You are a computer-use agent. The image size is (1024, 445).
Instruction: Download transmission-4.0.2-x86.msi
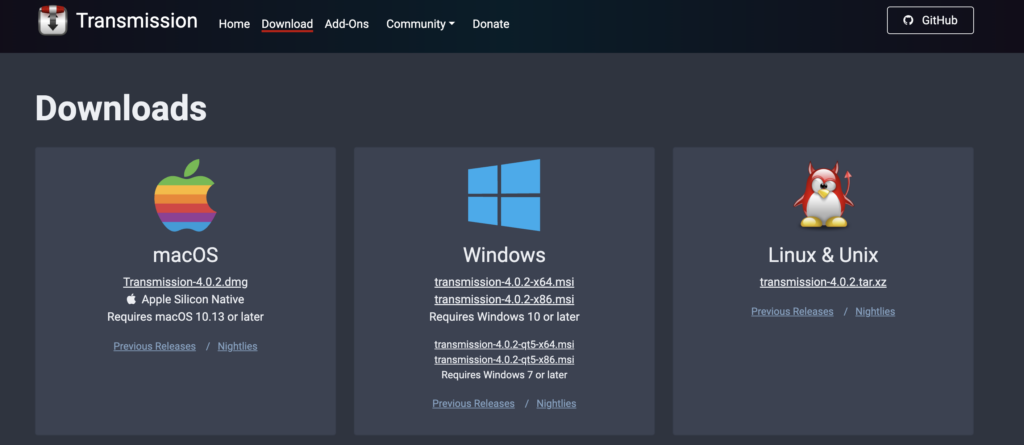(504, 299)
